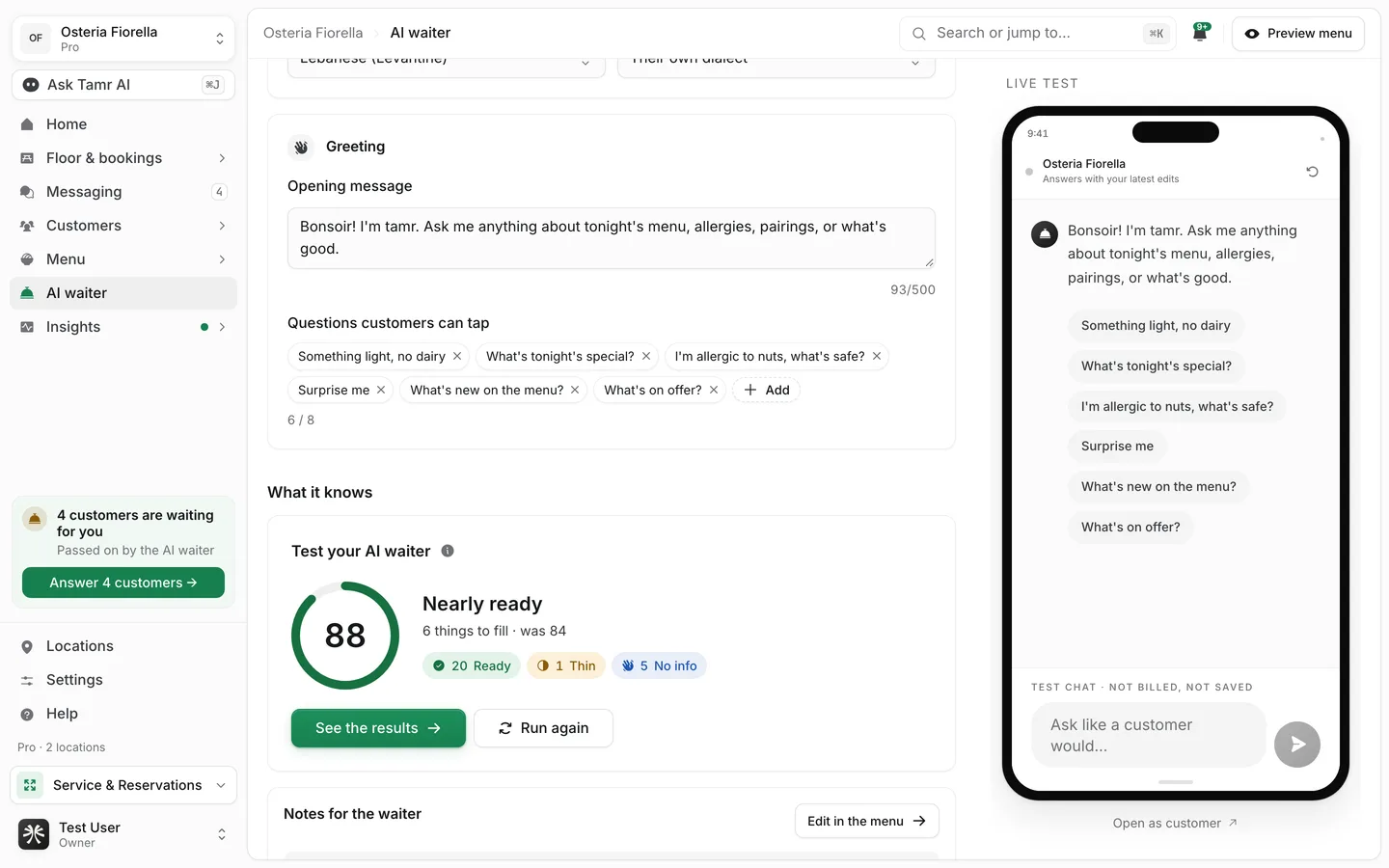Reset the live test chat

click(1312, 172)
